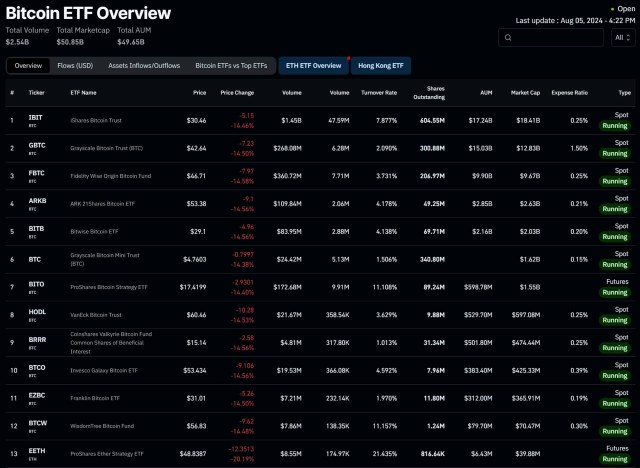Click Total Volume $2.54B value
Screen dimensions: 640x468
(x=17, y=42)
